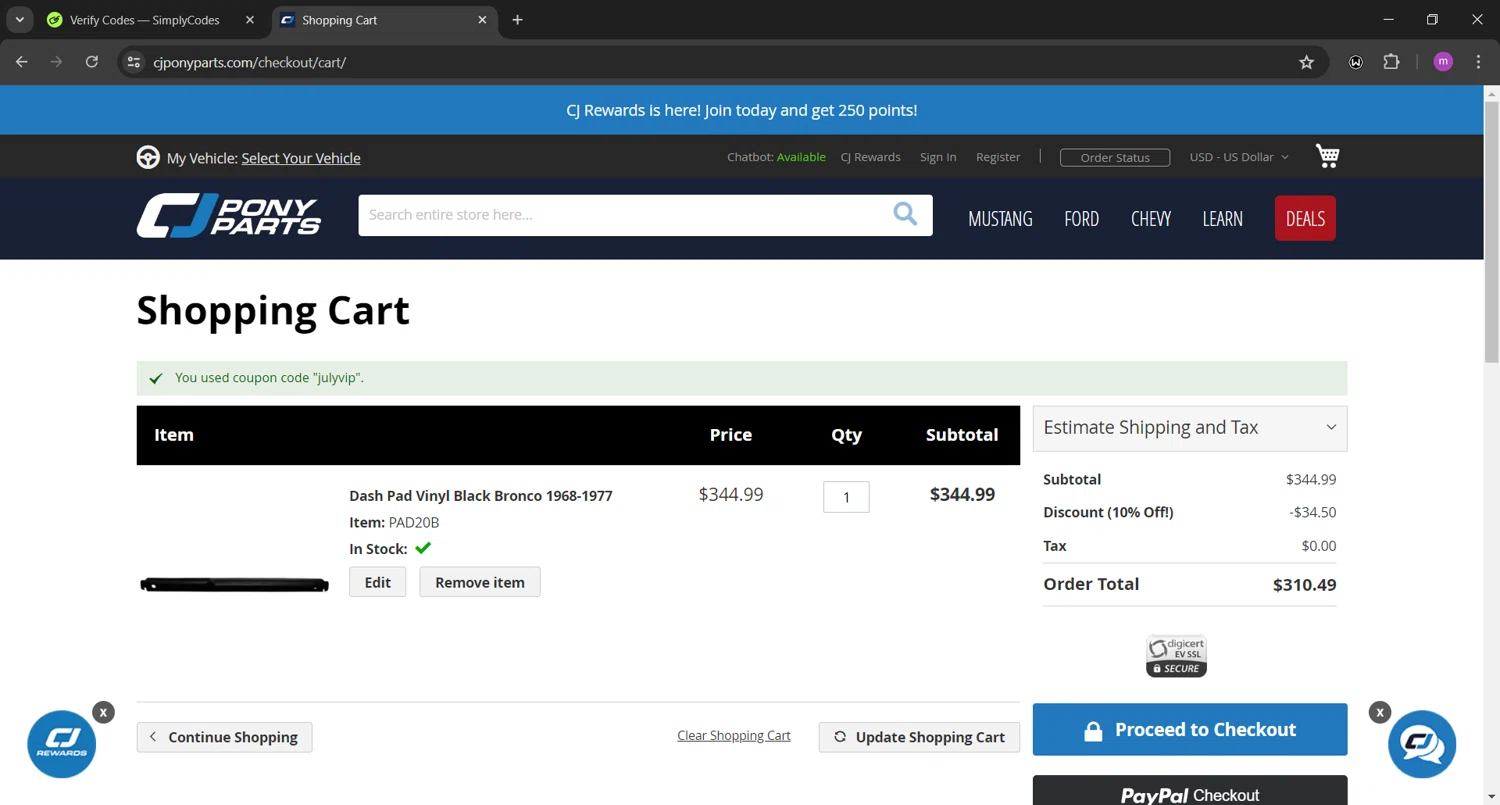Click Clear Shopping Cart link
Screen dimensions: 1500x805
734,736
